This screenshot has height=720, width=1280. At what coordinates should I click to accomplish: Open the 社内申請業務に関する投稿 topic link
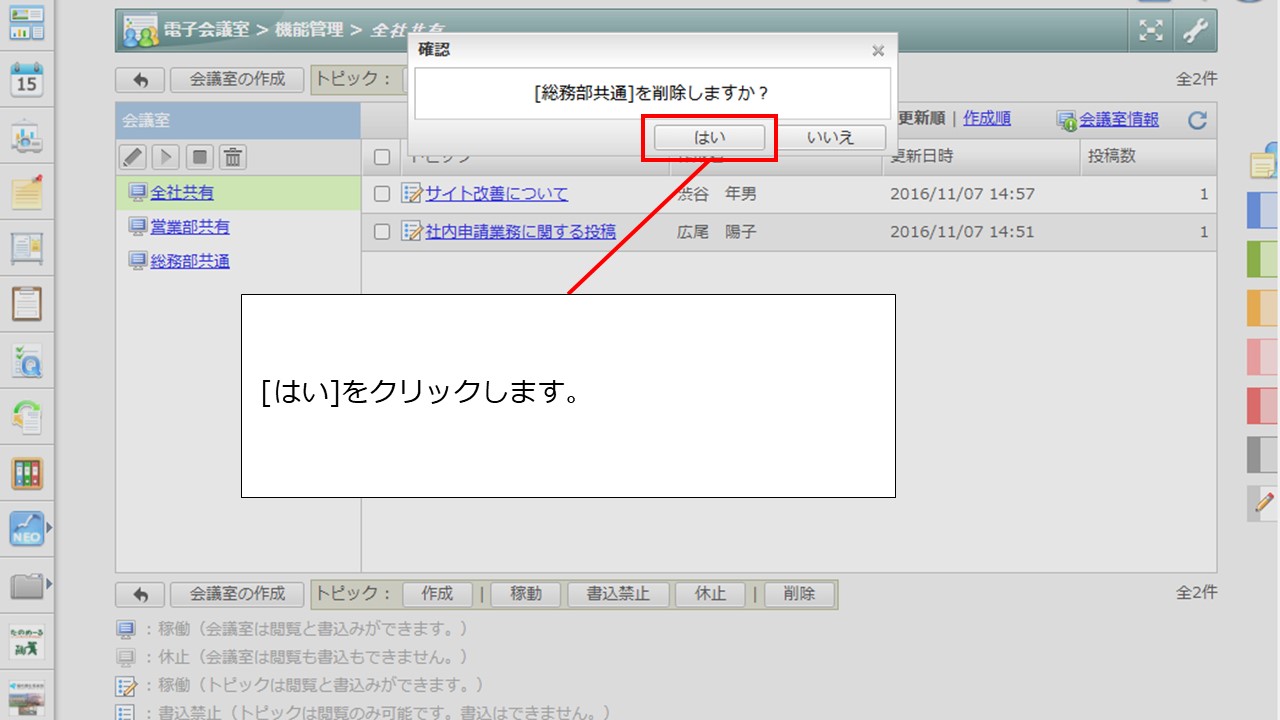coord(521,232)
